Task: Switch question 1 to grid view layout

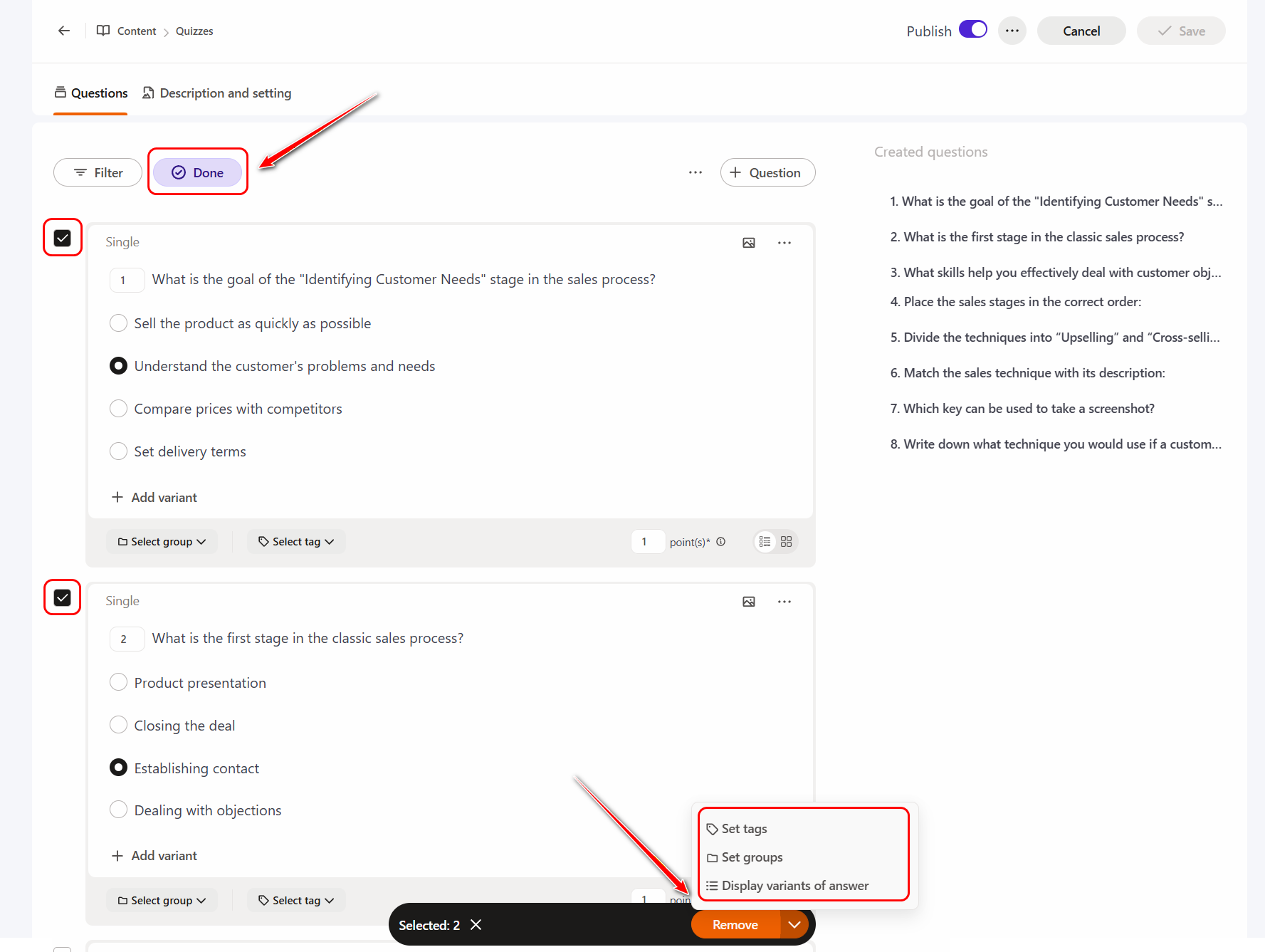Action: [787, 542]
